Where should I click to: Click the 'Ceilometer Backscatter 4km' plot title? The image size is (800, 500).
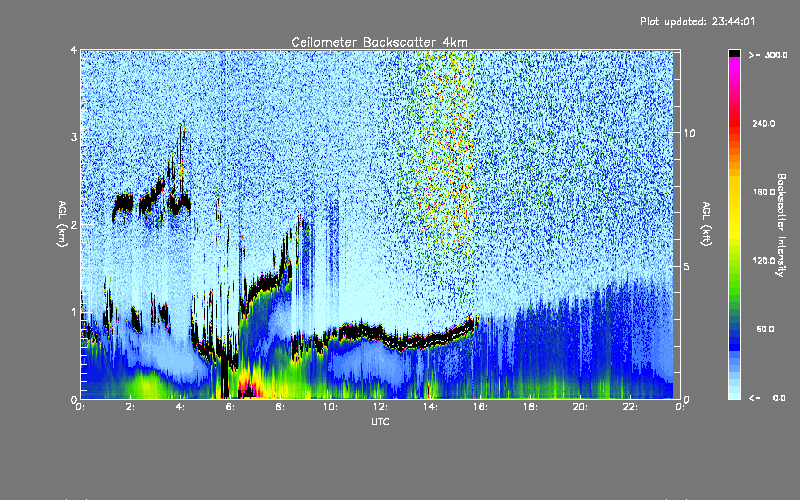[x=379, y=42]
